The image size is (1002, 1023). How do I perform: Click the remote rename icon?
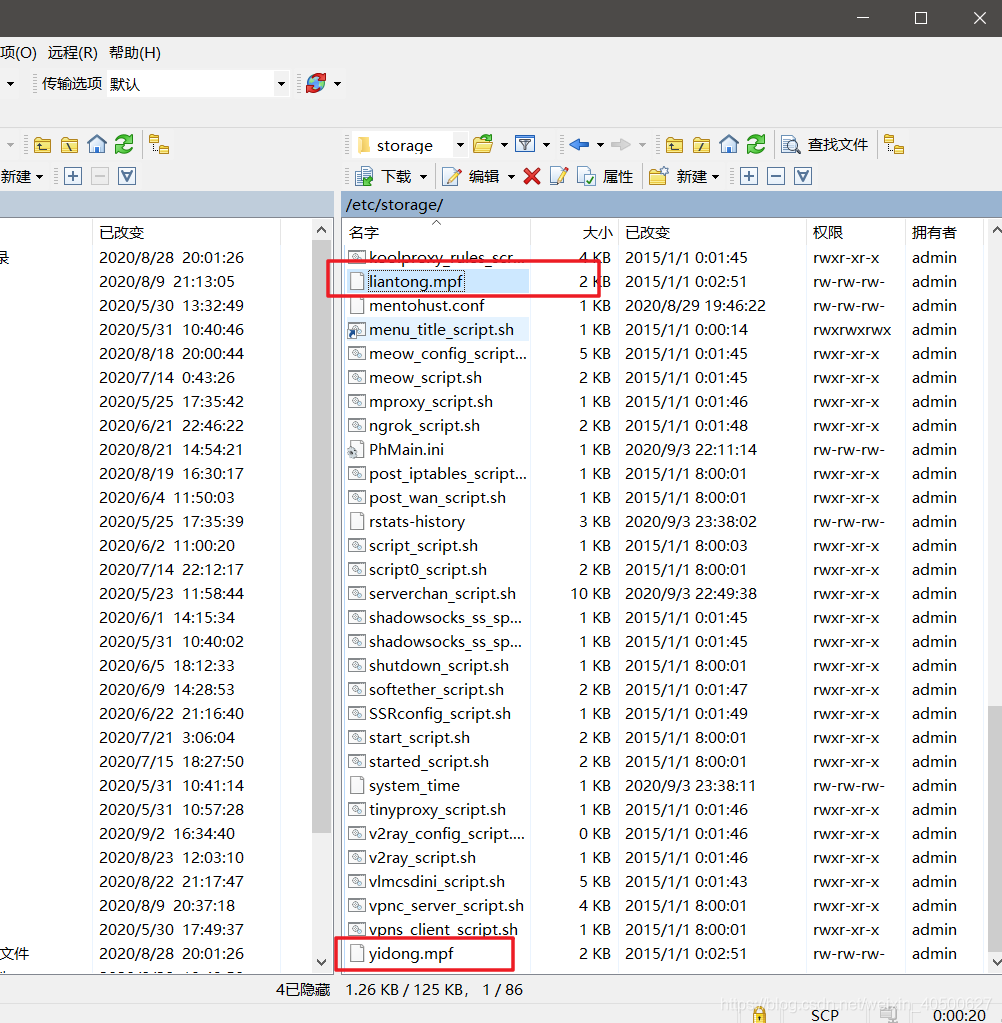559,176
